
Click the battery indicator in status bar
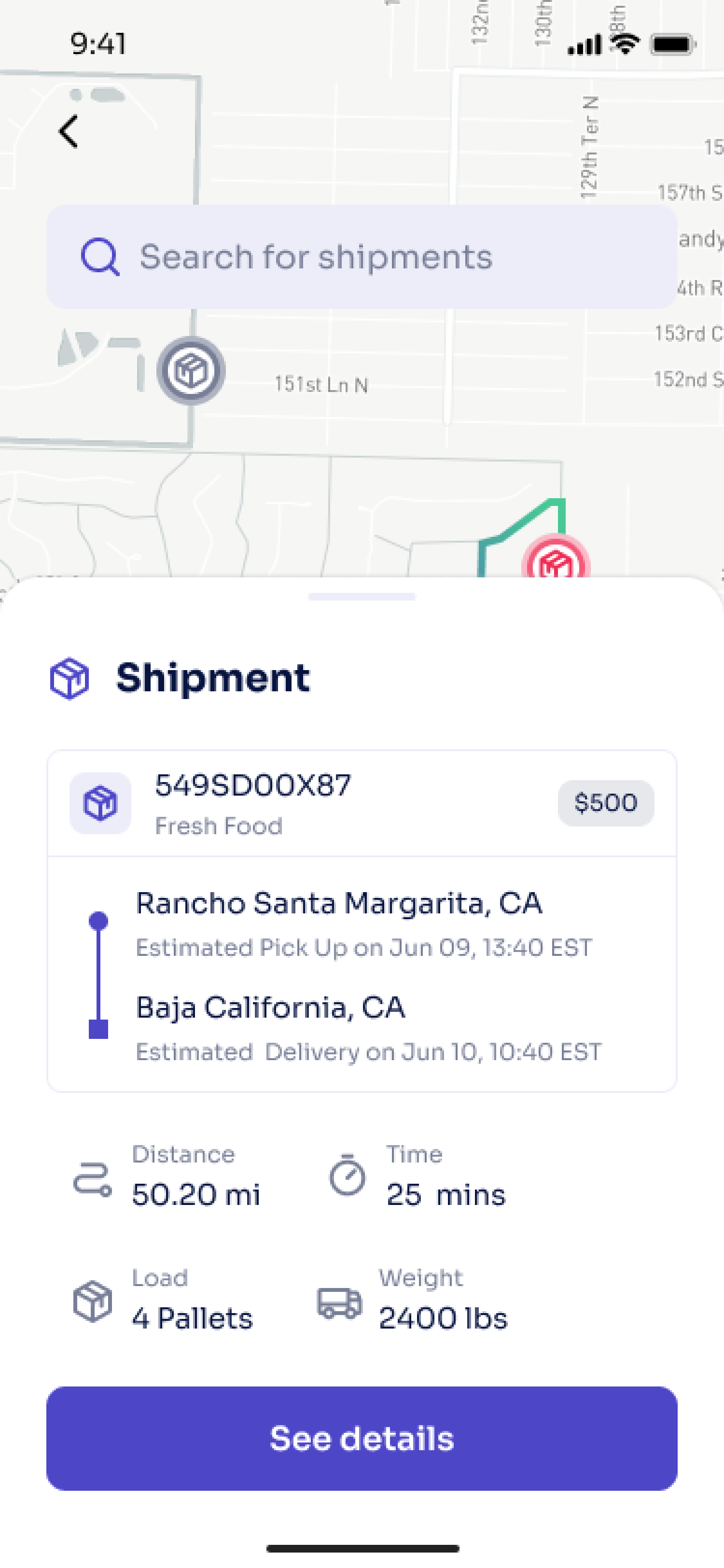click(x=673, y=44)
